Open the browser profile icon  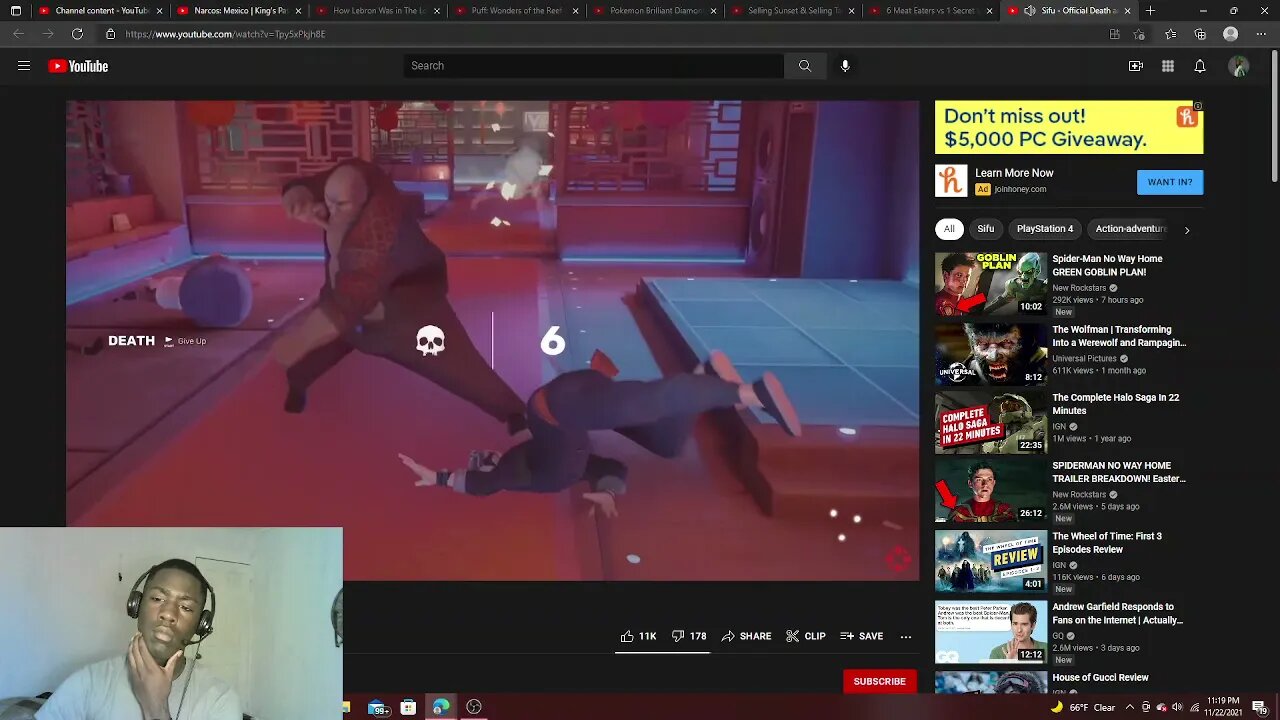coord(1231,34)
